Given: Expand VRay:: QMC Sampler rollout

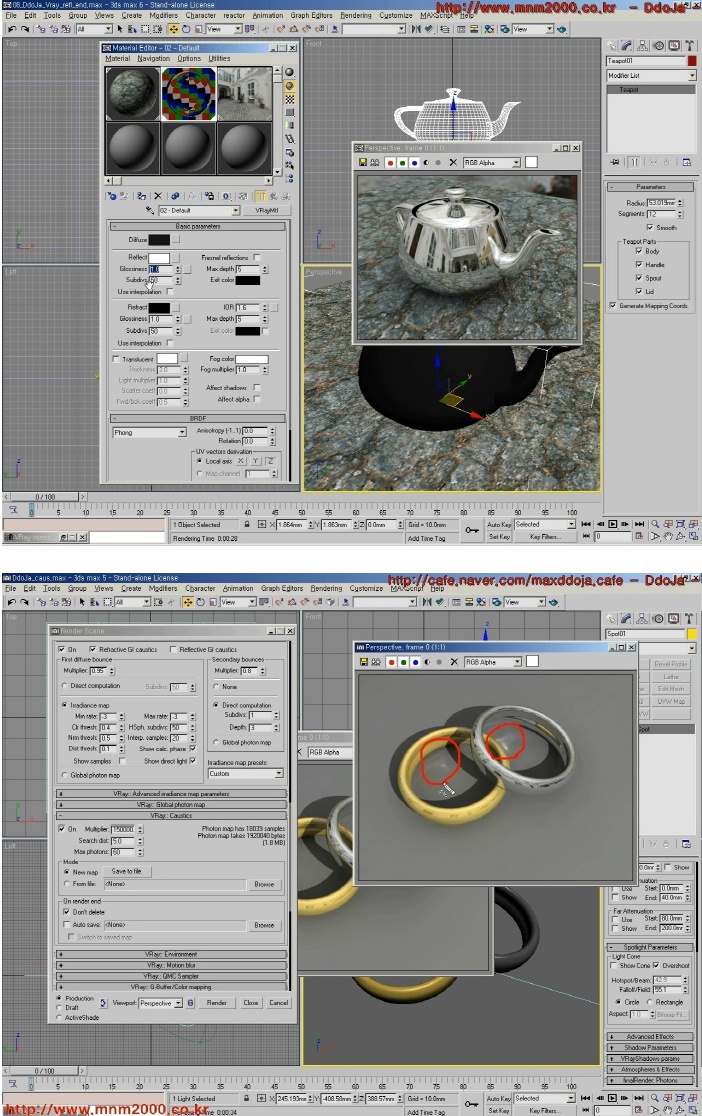Looking at the screenshot, I should [x=172, y=976].
